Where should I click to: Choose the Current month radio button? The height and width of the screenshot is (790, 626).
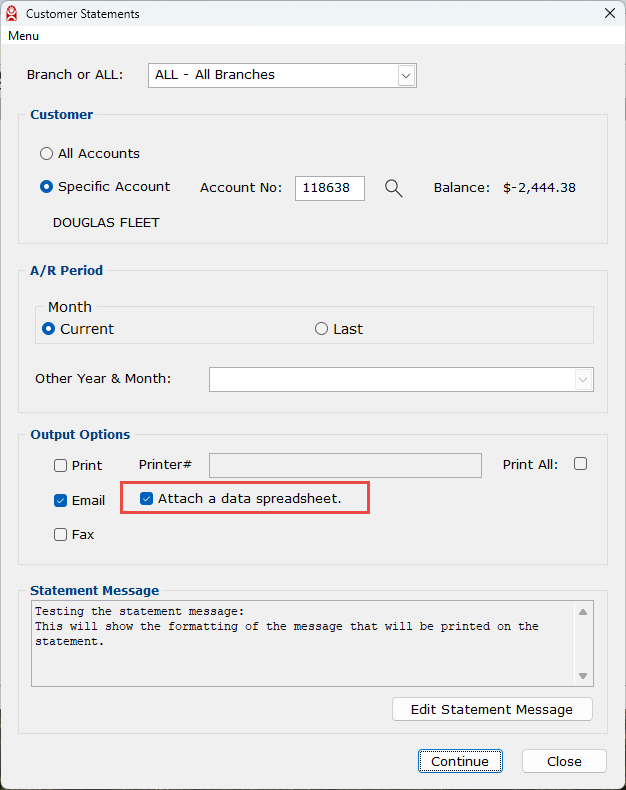[x=48, y=329]
